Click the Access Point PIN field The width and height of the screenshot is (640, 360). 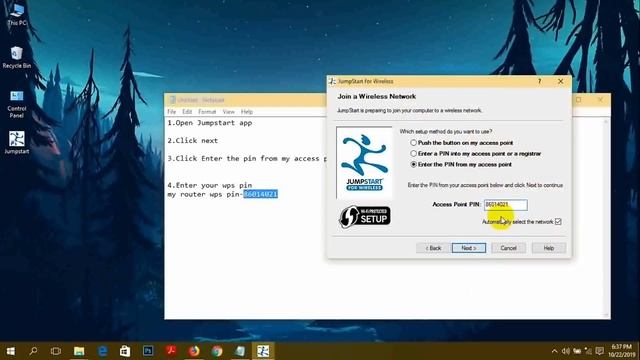[x=505, y=204]
